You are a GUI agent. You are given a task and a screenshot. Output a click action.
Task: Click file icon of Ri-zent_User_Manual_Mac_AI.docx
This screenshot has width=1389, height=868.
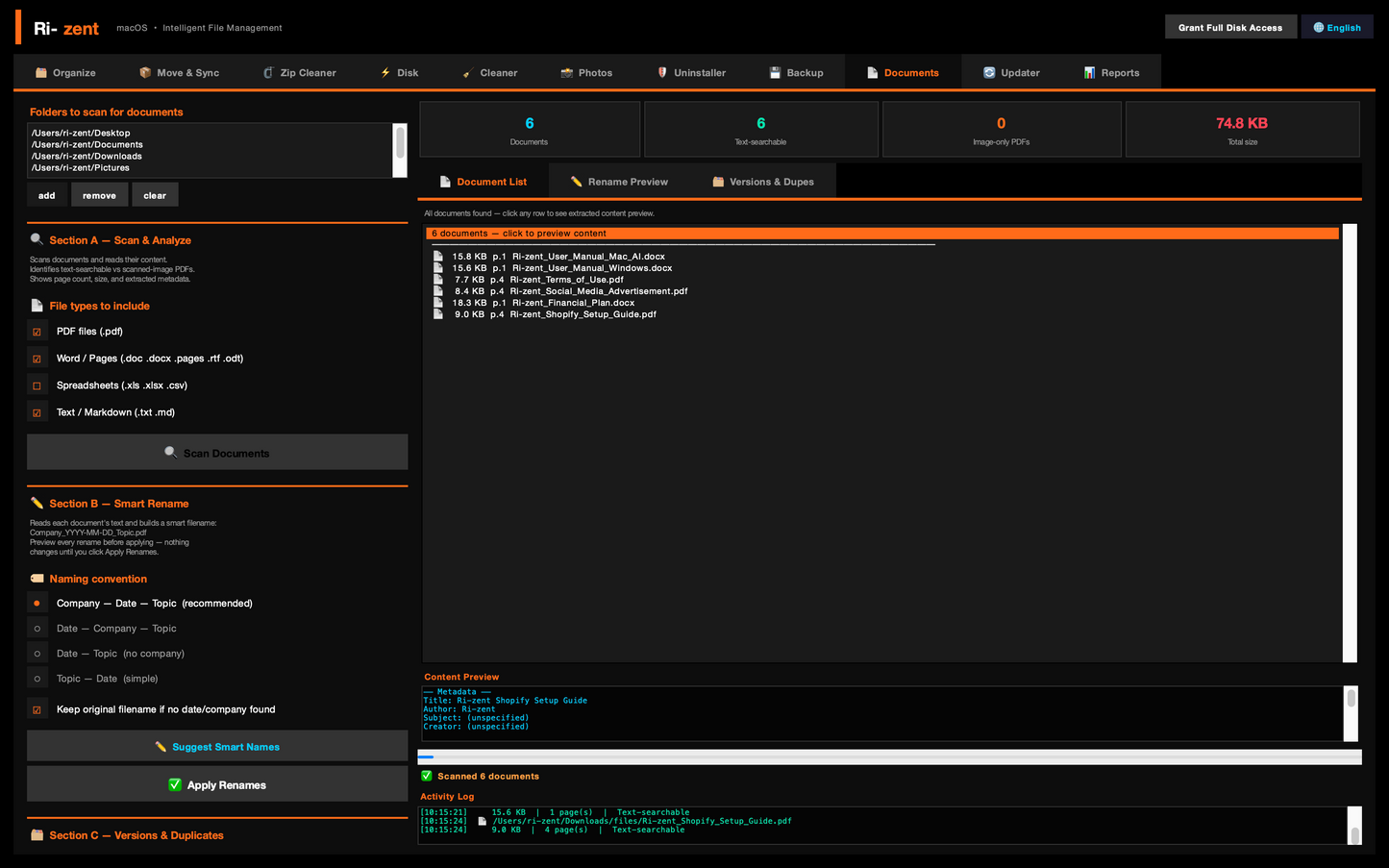438,256
